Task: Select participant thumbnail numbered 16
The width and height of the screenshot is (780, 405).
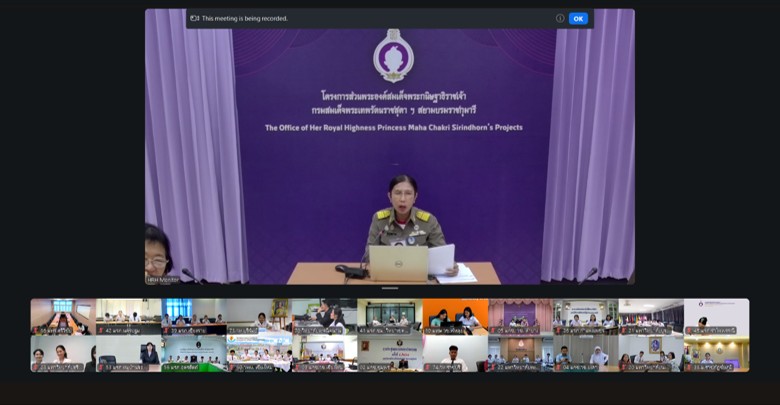Action: (194, 353)
